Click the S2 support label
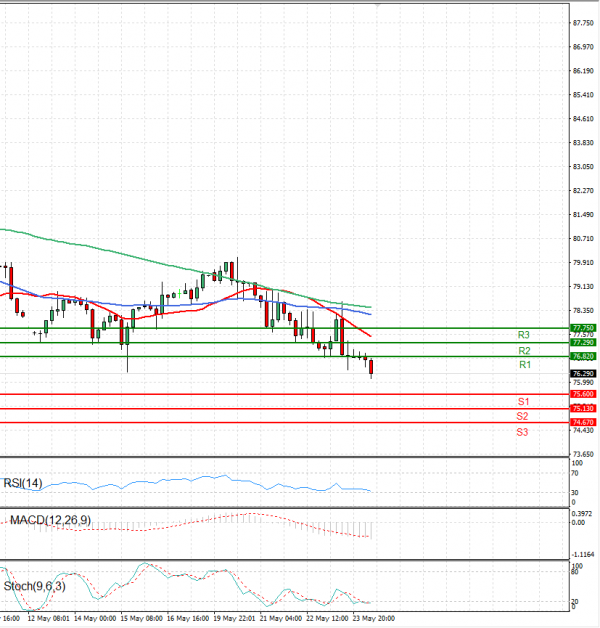 (x=522, y=416)
